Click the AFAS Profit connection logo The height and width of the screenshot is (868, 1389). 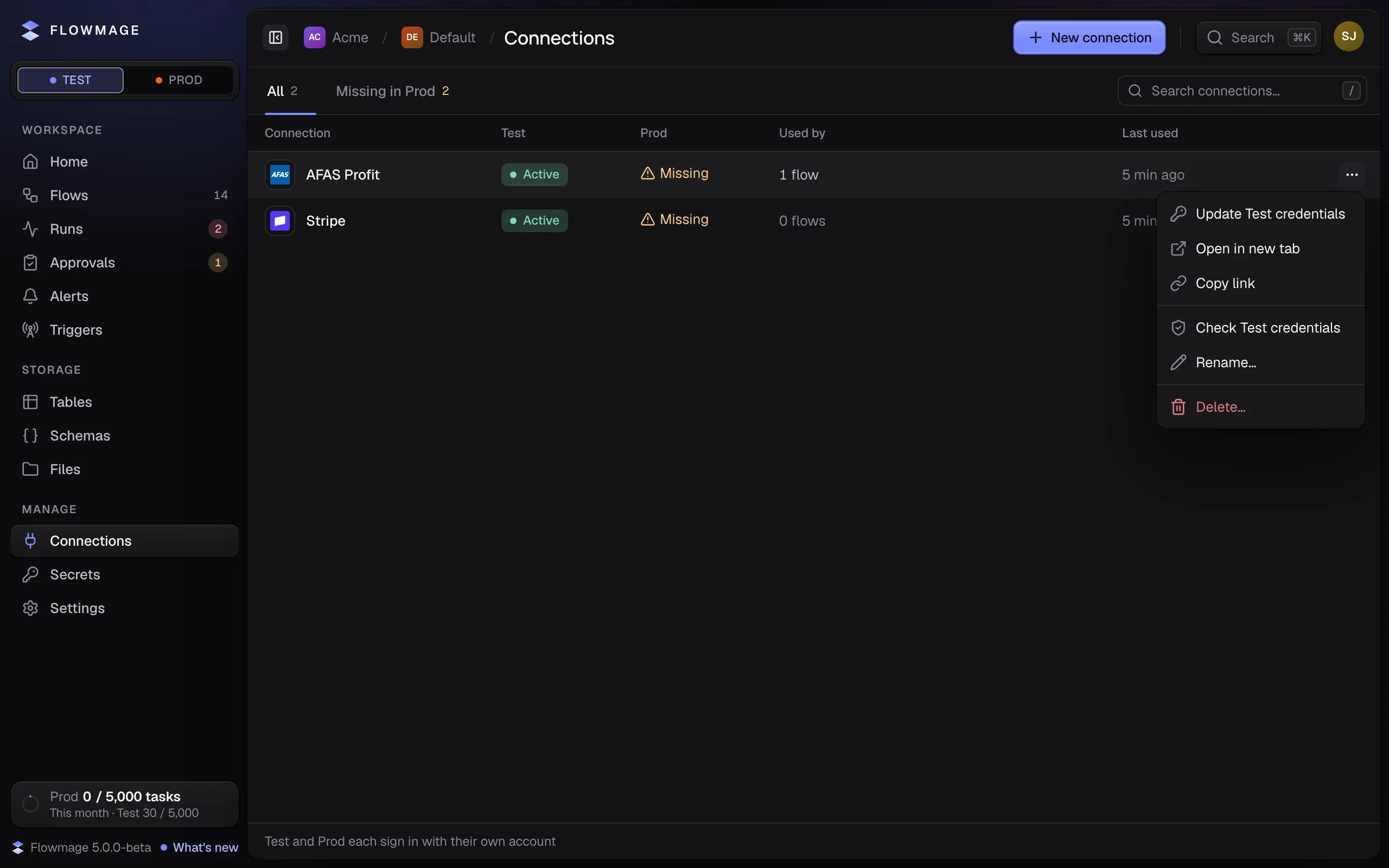coord(280,175)
